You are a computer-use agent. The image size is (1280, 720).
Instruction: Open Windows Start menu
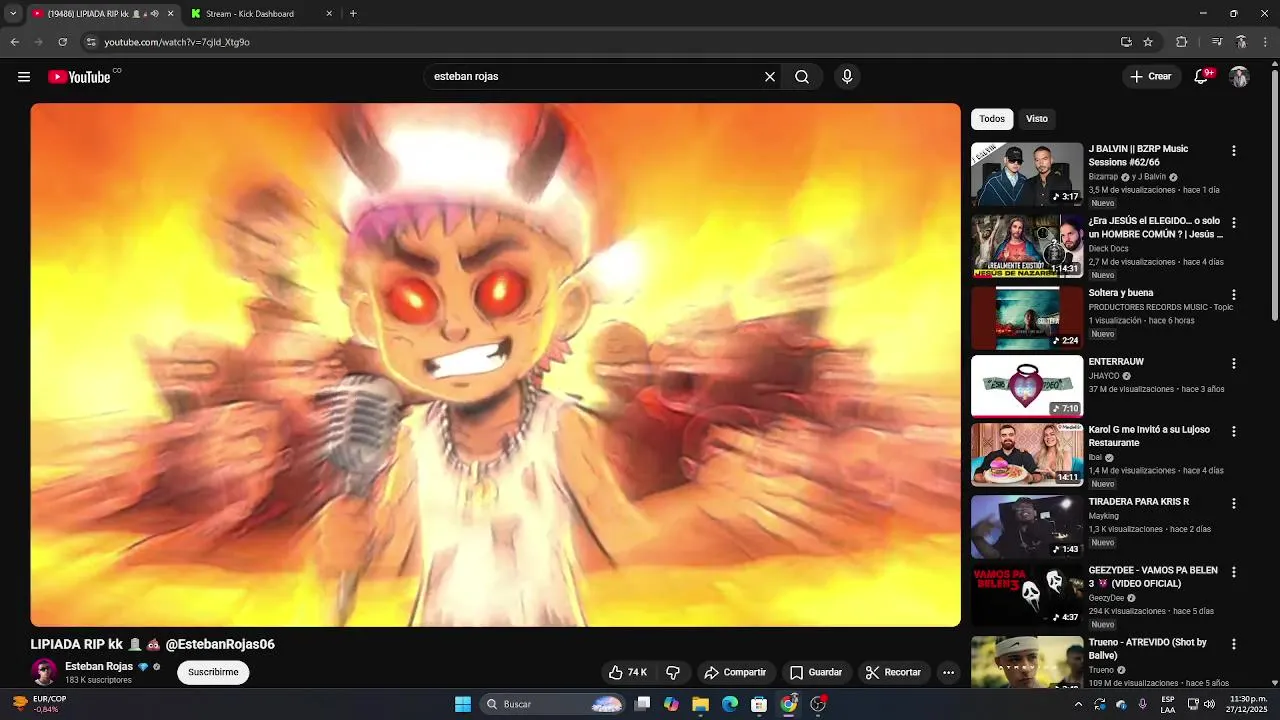click(463, 705)
